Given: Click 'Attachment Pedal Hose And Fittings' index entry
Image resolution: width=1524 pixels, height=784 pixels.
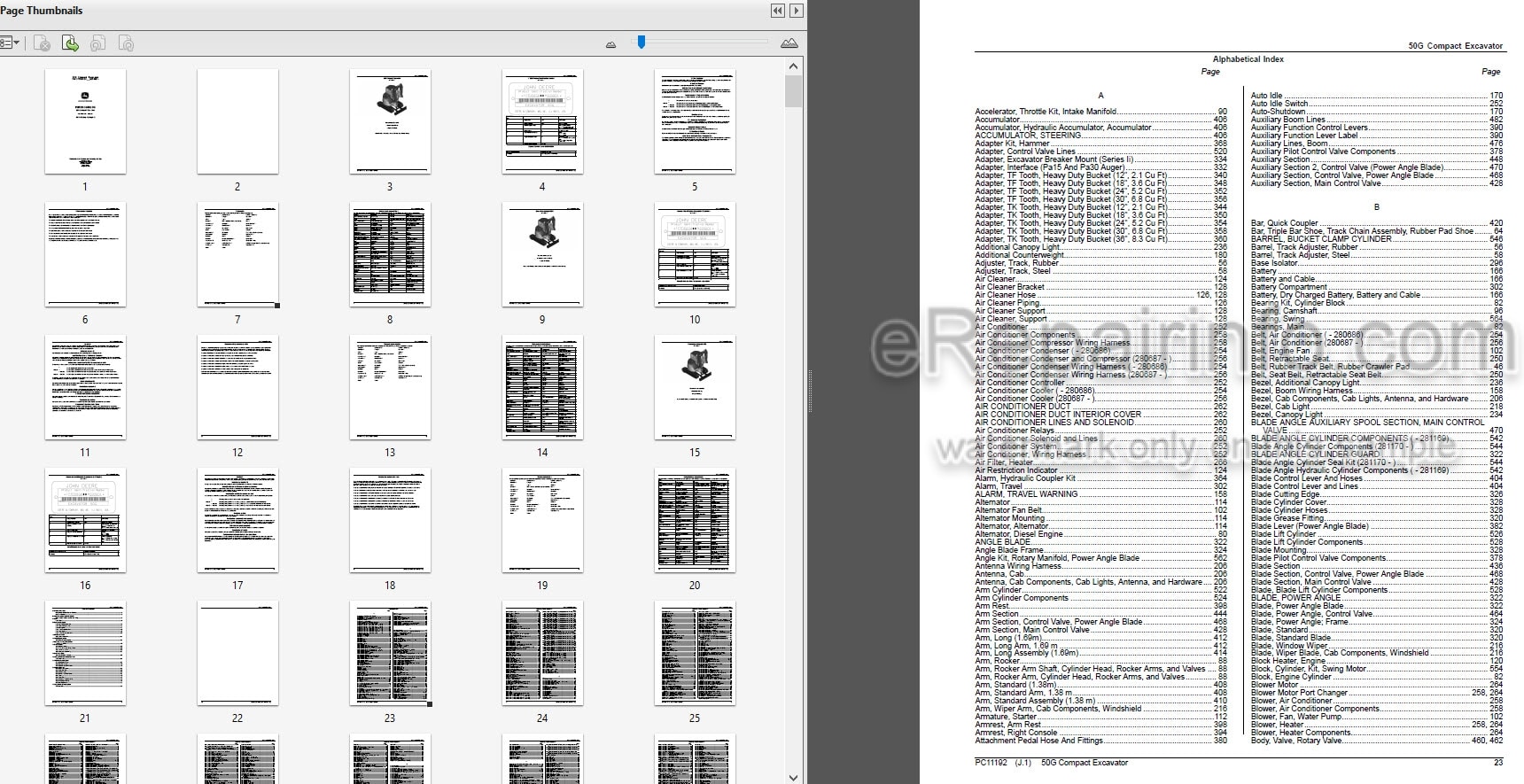Looking at the screenshot, I should [x=1038, y=741].
